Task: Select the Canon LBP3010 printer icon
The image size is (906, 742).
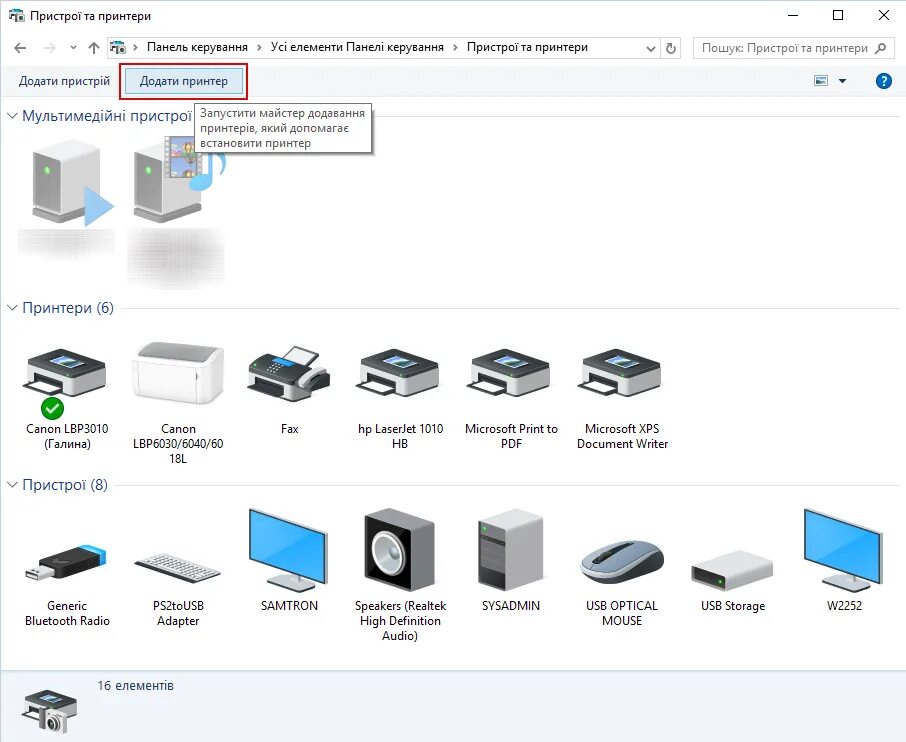Action: pyautogui.click(x=65, y=375)
